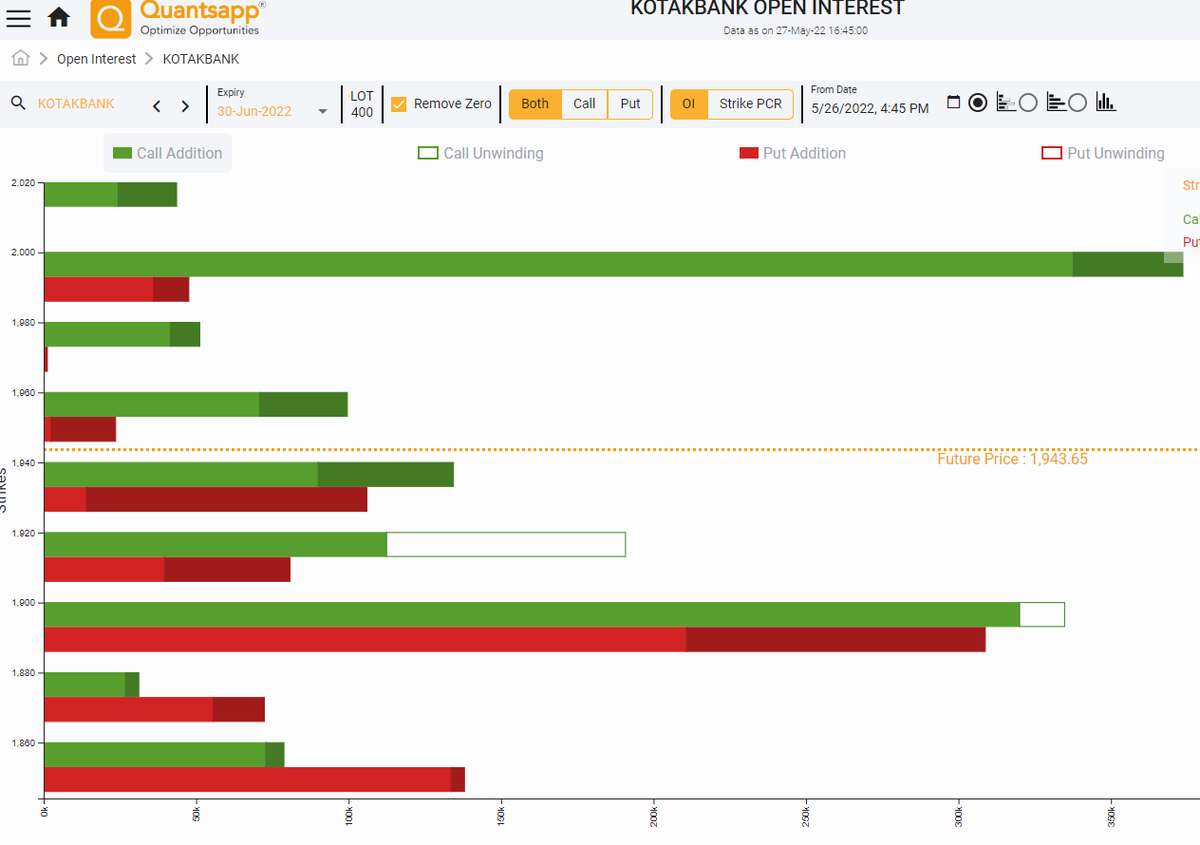Click the search magnifier icon
This screenshot has width=1200, height=845.
(x=18, y=104)
